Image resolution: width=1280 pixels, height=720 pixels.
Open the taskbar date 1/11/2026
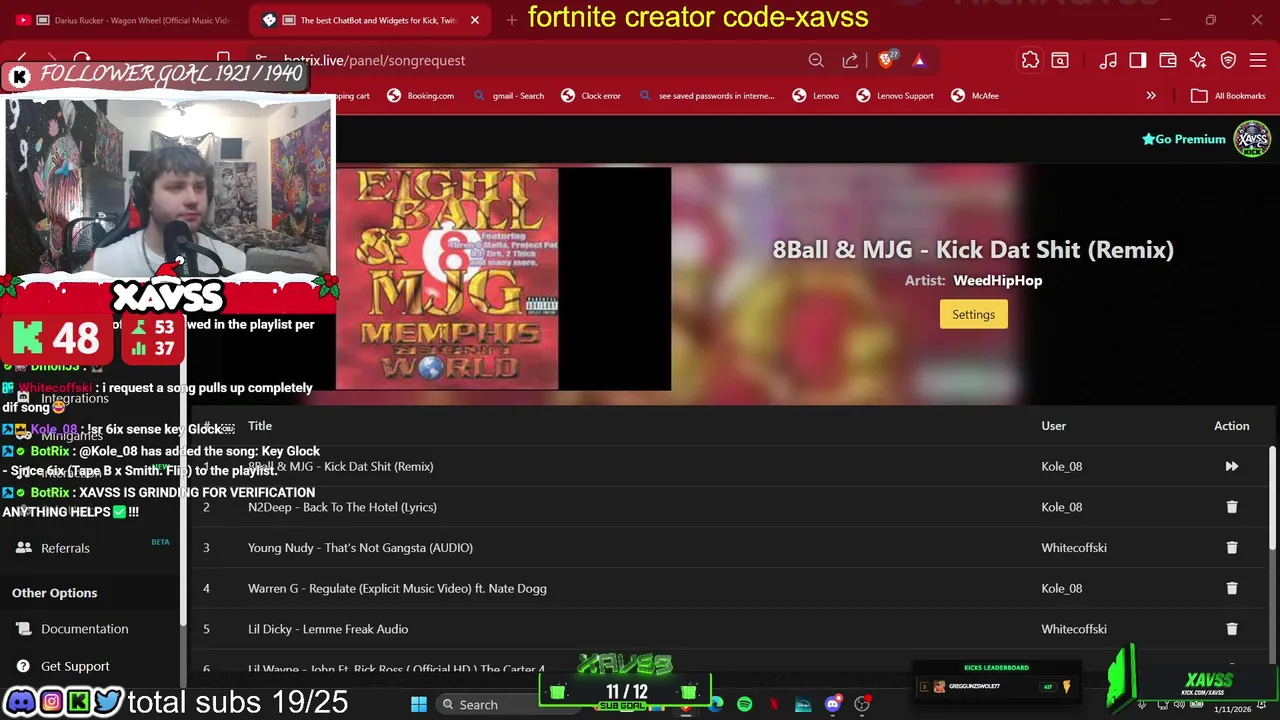coord(1231,709)
